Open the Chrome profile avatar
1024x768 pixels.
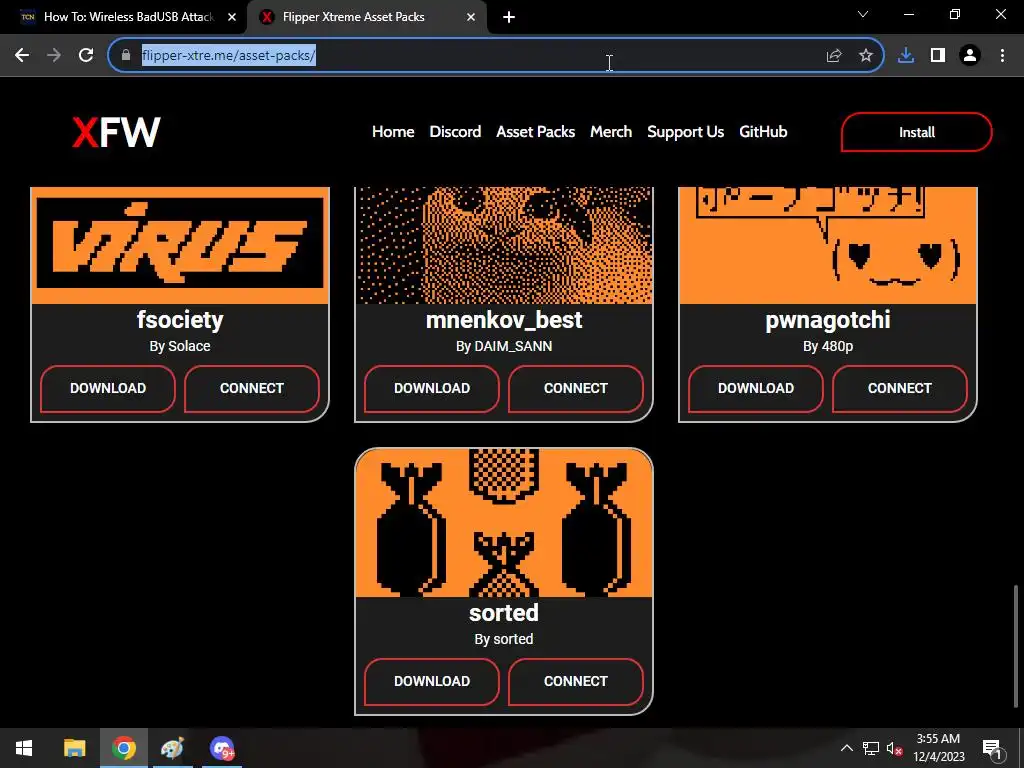pos(970,56)
